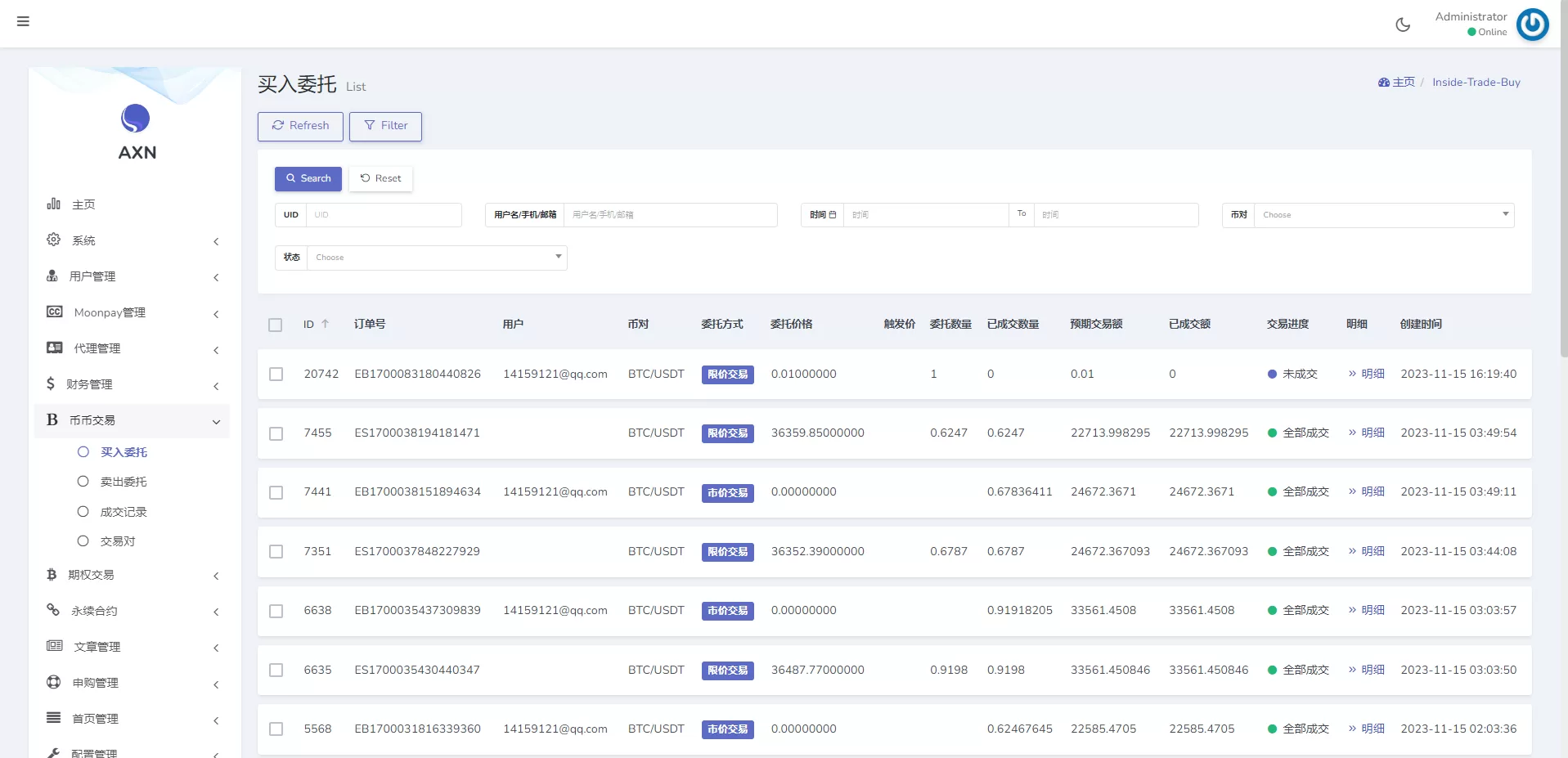1568x758 pixels.
Task: Click the dashboard home icon in breadcrumb
Action: coord(1383,83)
